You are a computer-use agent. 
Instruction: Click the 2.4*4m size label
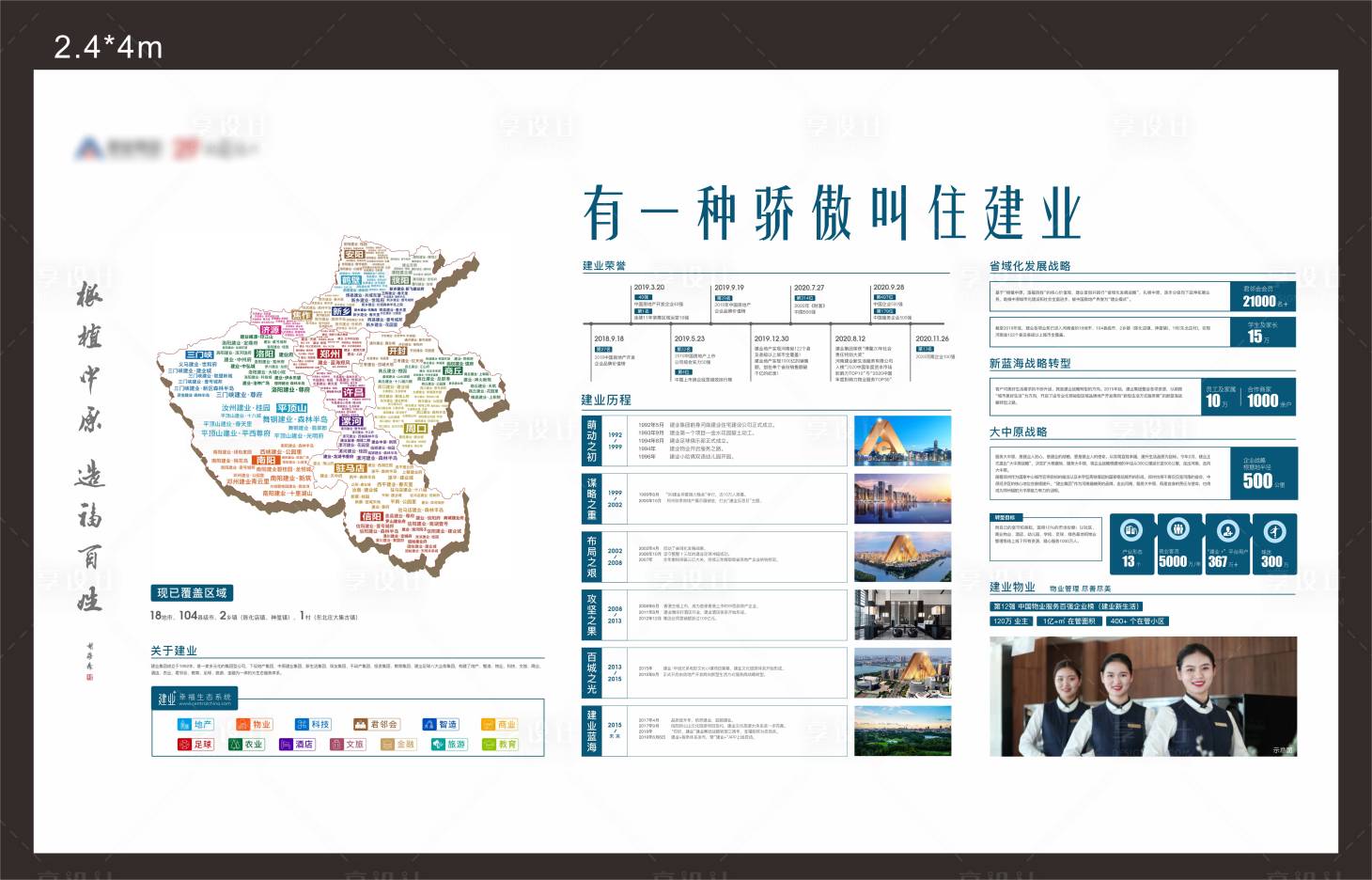[x=109, y=47]
